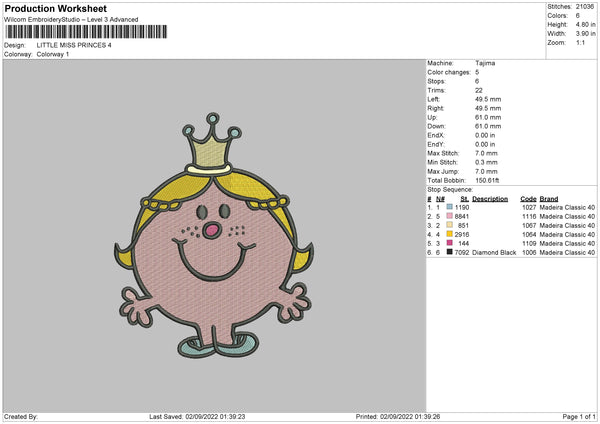Click the Colorway 1 value
Screen dimensions: 600x424
click(55, 54)
